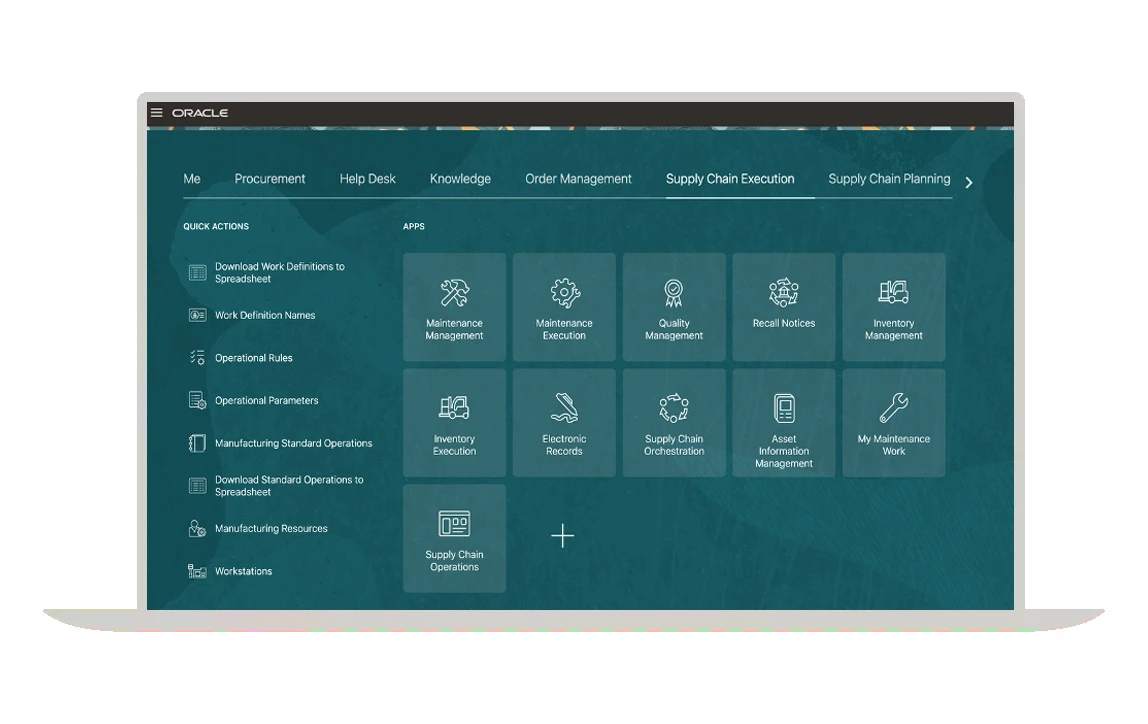
Task: Open the hamburger navigation menu
Action: pos(157,113)
